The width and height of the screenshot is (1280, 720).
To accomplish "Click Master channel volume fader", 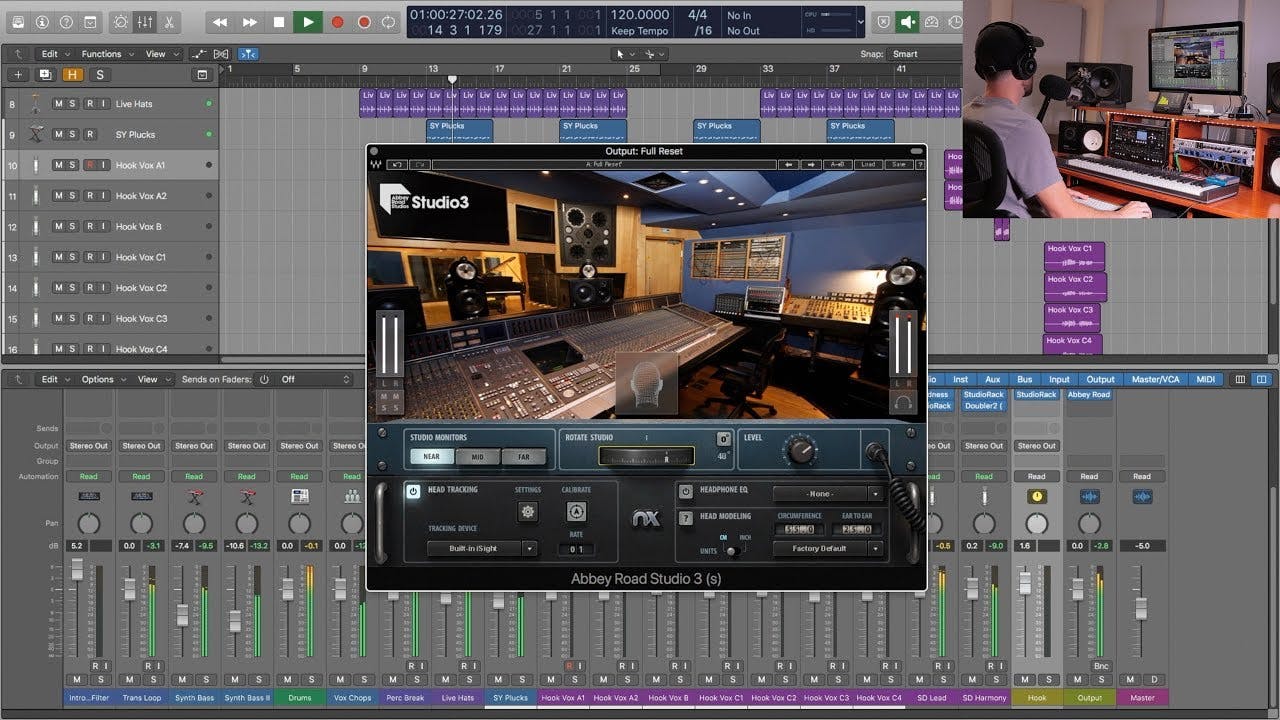I will 1139,608.
